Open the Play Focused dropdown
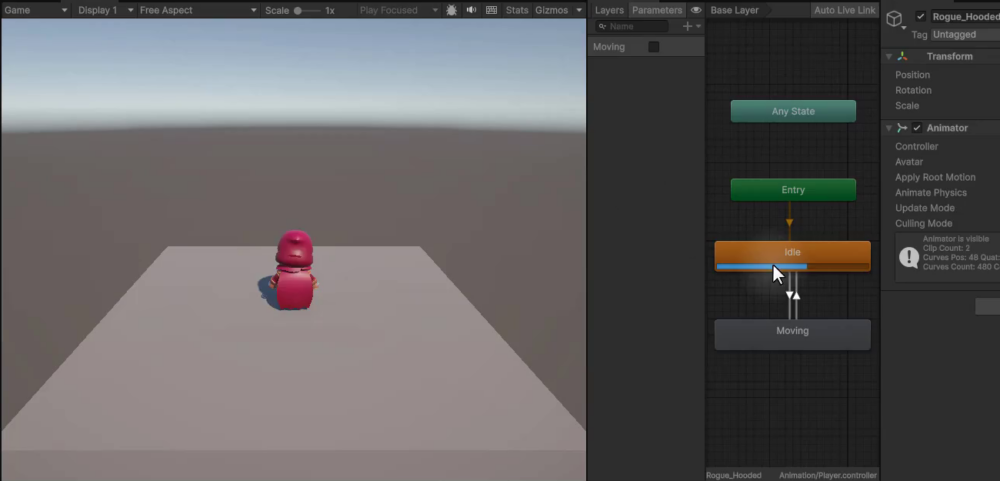The width and height of the screenshot is (1000, 481). [399, 10]
